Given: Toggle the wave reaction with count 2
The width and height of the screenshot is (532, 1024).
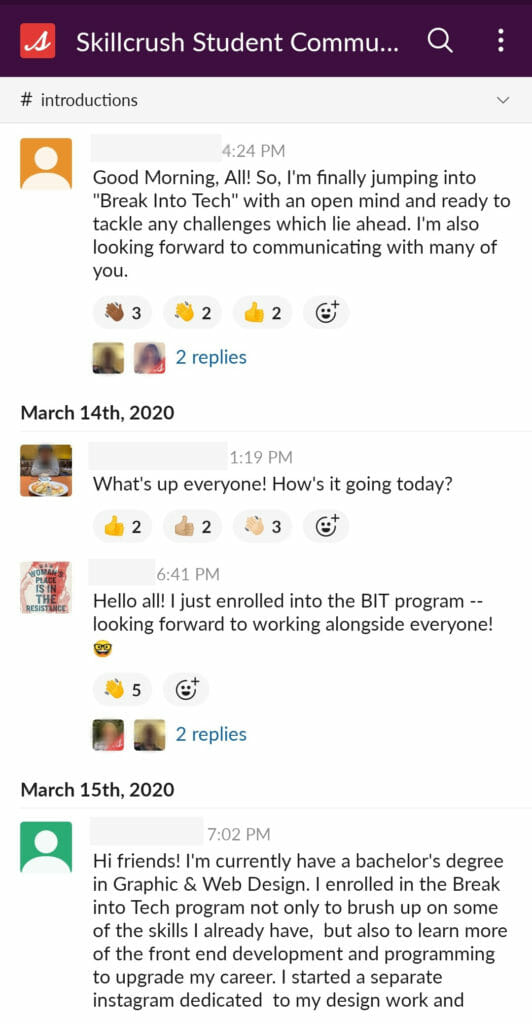Looking at the screenshot, I should coord(192,313).
